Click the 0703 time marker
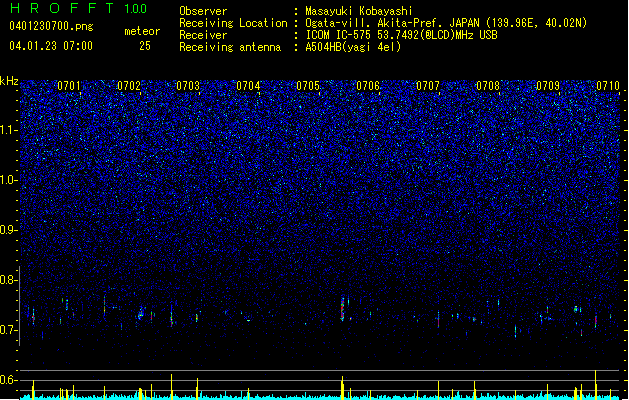Screen dimensions: 629x400 pos(188,86)
